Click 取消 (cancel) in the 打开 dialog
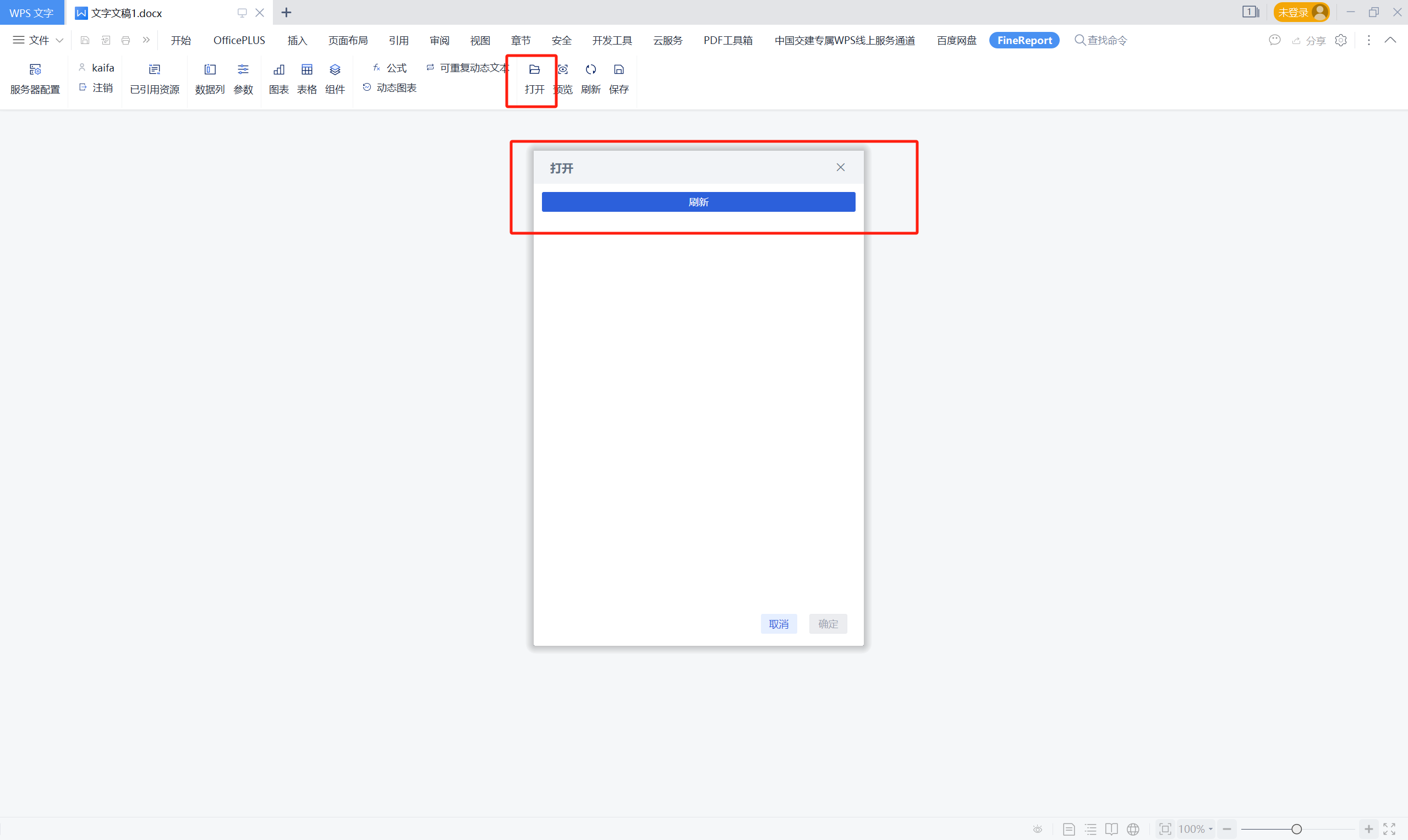Viewport: 1408px width, 840px height. click(x=779, y=624)
